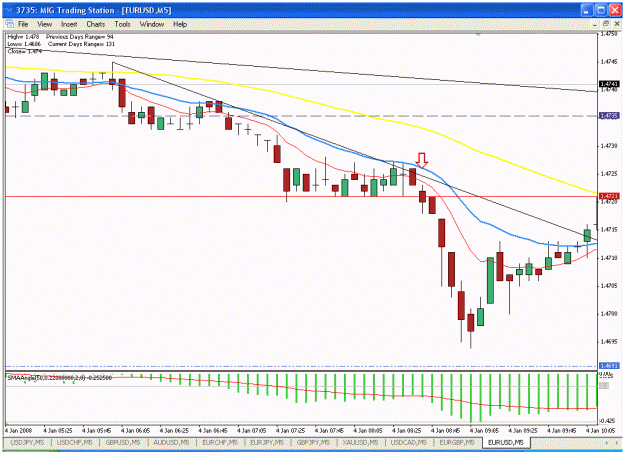This screenshot has width=625, height=452.
Task: Click the Current Days Range text
Action: pos(81,44)
